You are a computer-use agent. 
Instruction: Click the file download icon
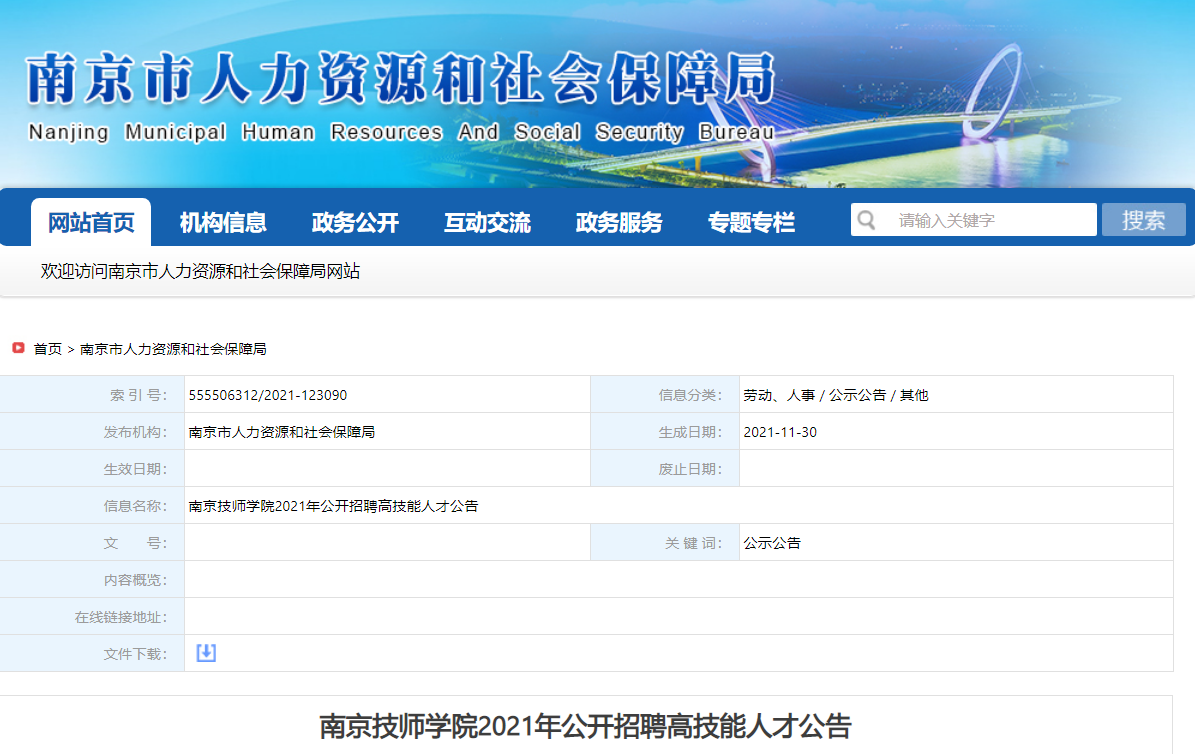(x=206, y=653)
